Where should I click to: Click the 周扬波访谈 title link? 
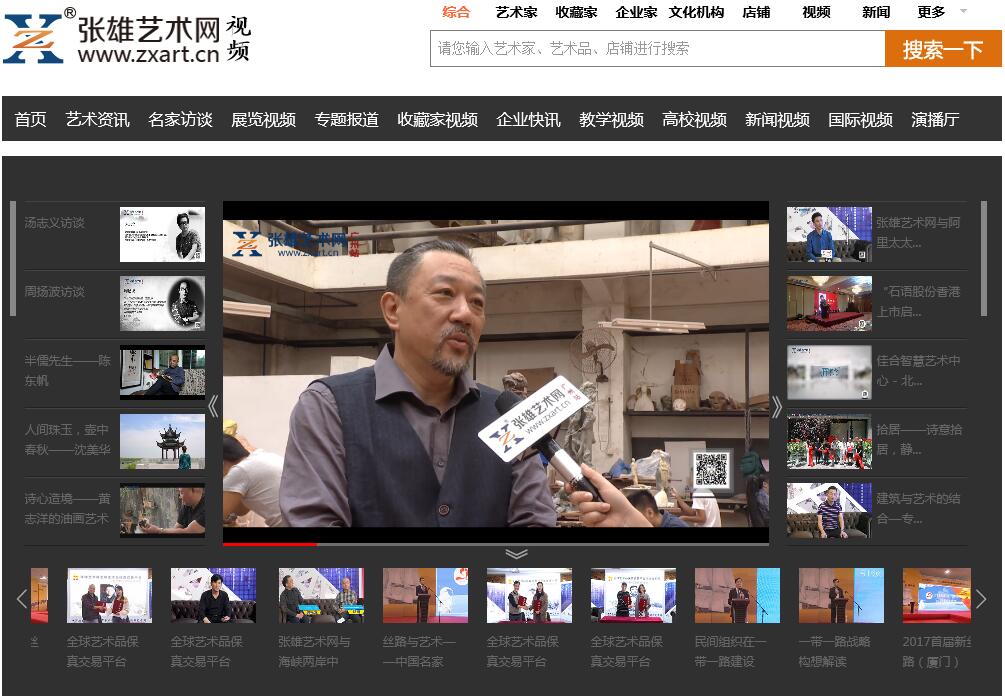click(x=54, y=292)
